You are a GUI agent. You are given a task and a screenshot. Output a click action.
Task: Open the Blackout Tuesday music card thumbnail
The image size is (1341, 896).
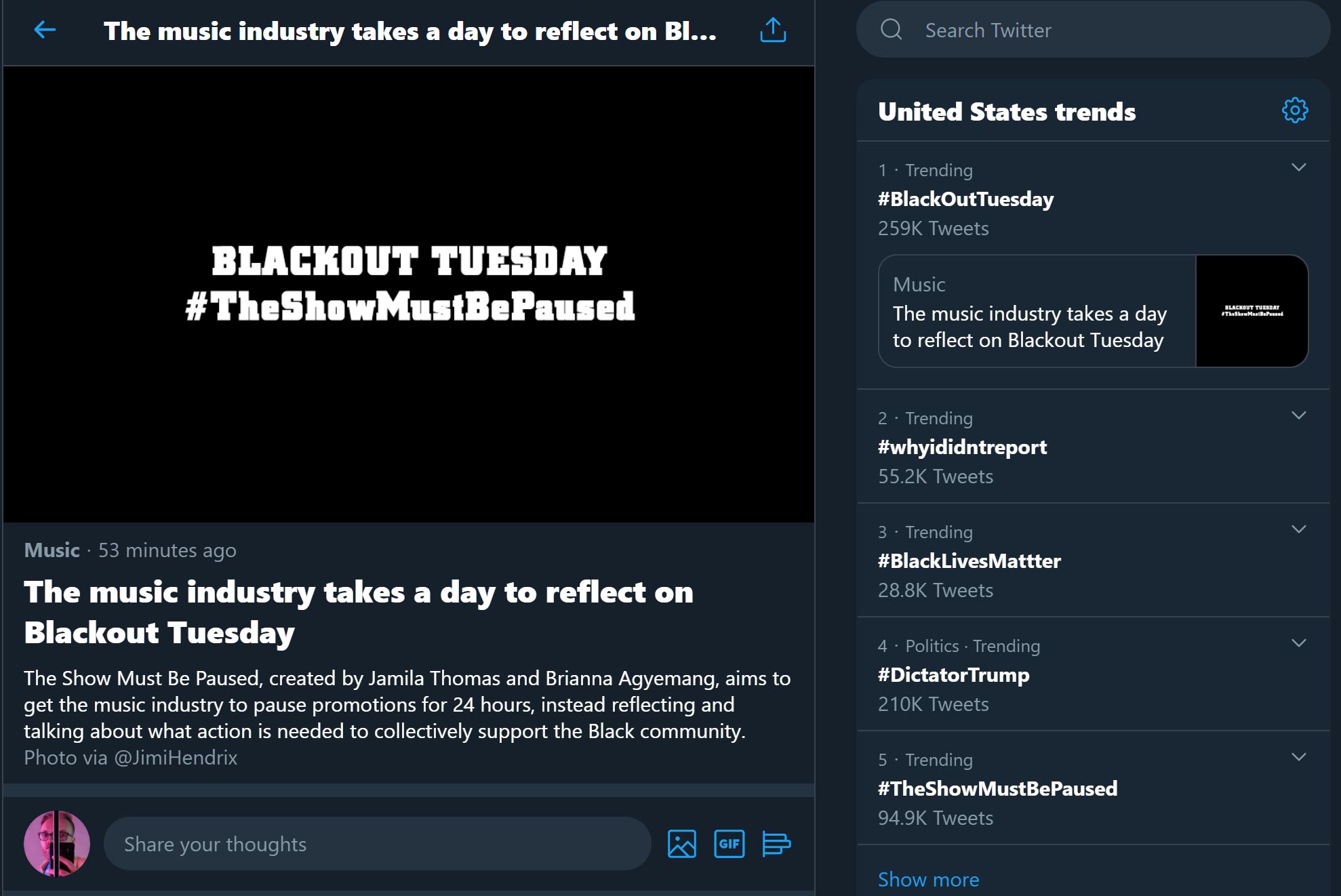point(1252,311)
